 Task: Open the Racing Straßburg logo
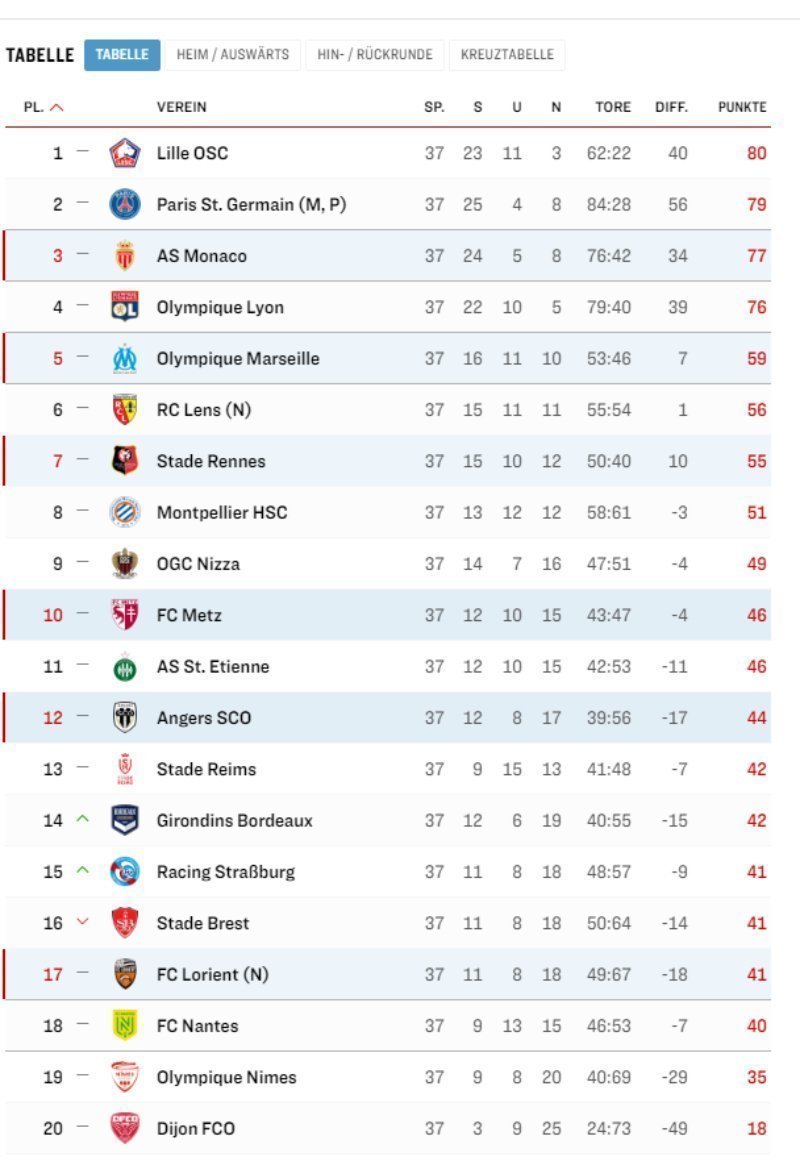[124, 871]
